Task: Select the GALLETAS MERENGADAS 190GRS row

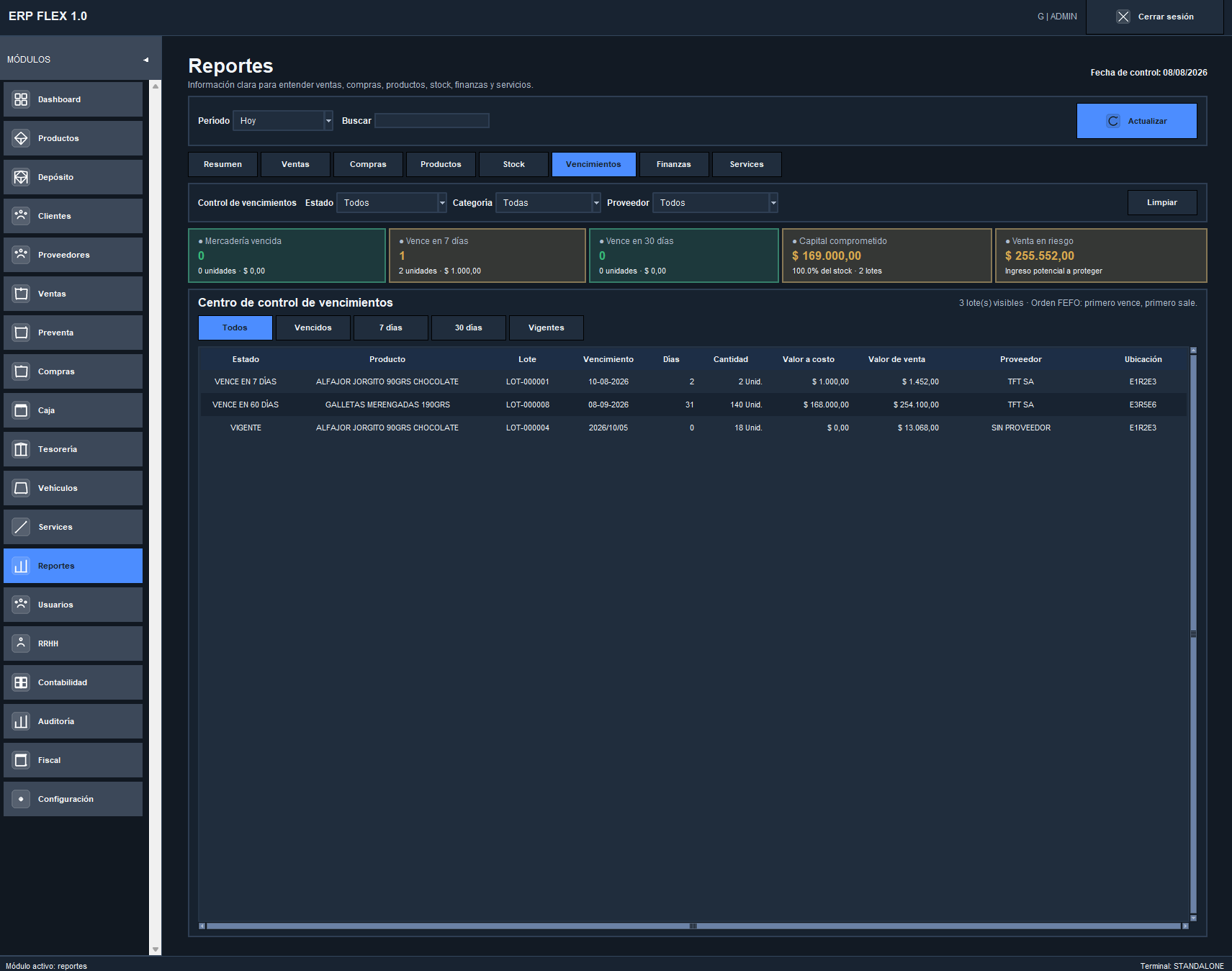Action: (x=693, y=405)
